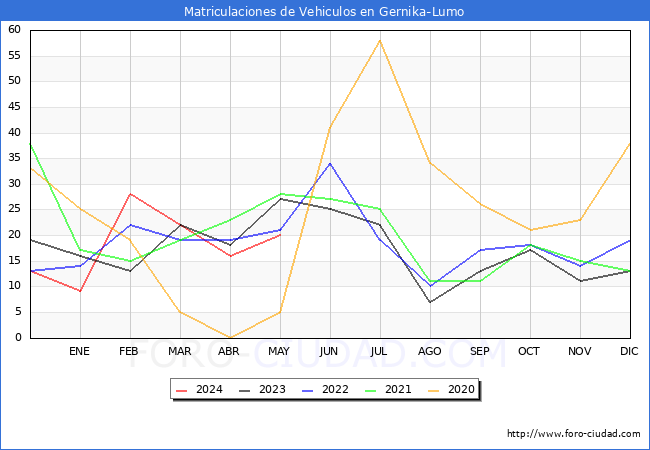Viewport: 650px width, 450px height.
Task: Click the JUN month axis label
Action: 329,351
